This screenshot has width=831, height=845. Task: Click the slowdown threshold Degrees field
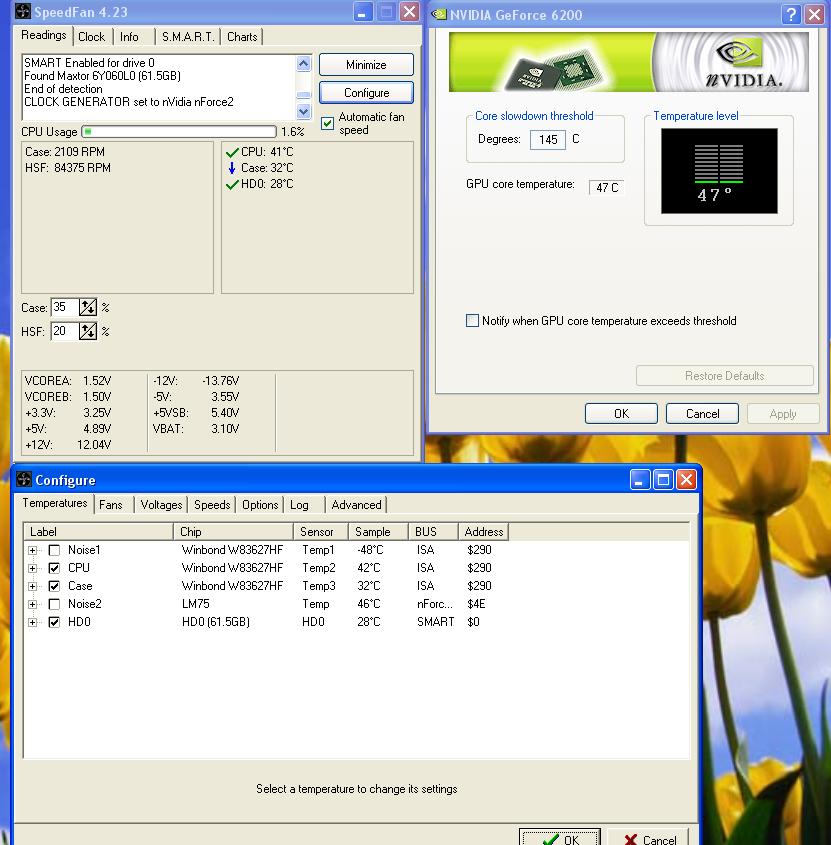(548, 140)
